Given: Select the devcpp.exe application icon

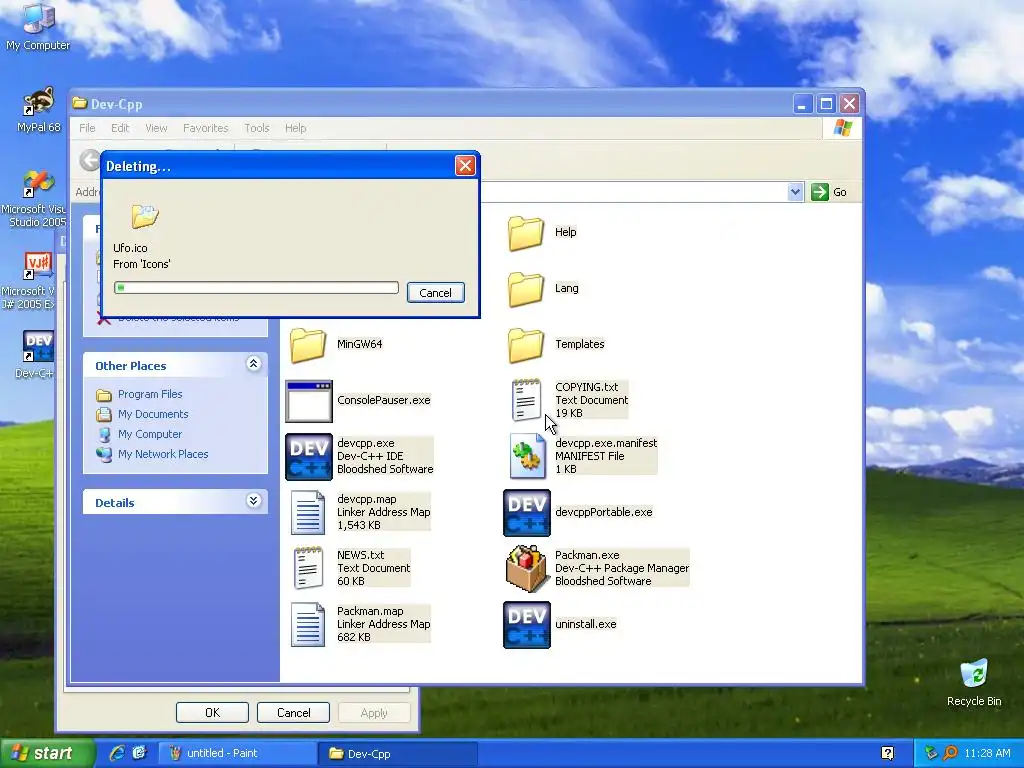Looking at the screenshot, I should [x=309, y=456].
